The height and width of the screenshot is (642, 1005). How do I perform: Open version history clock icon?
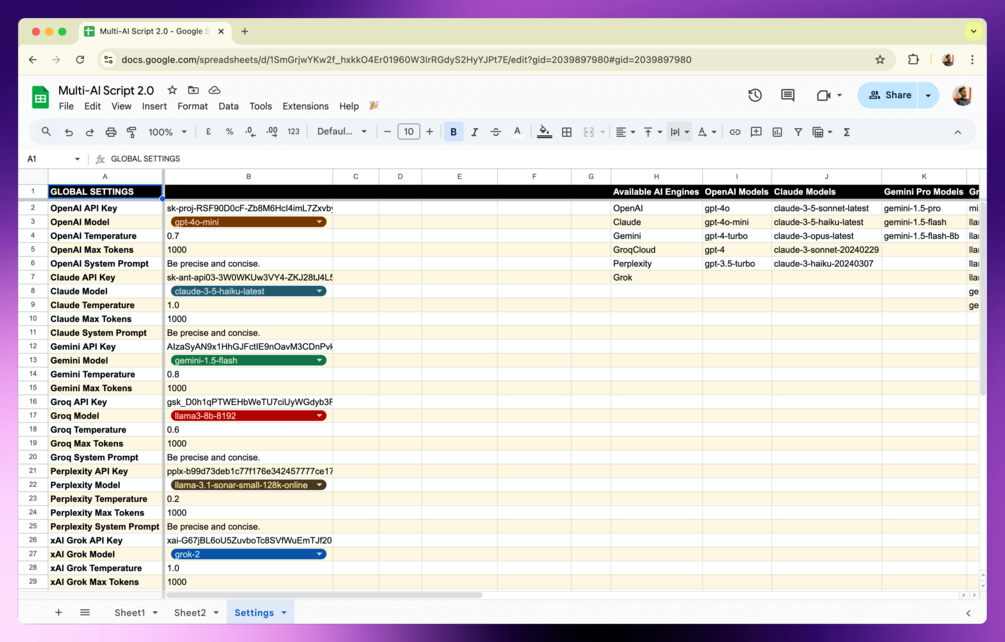point(755,95)
